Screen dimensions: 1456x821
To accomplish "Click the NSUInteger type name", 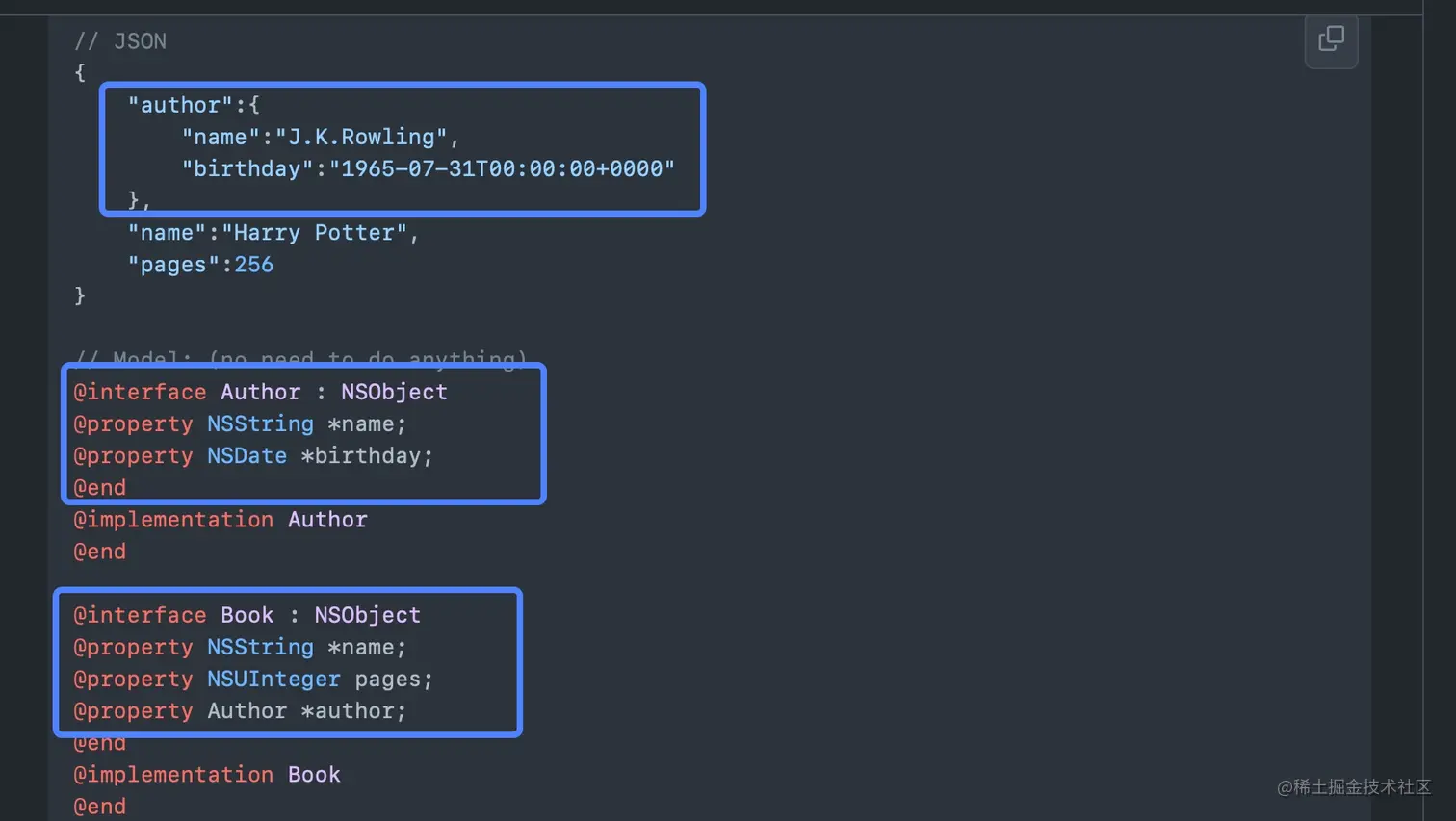I will pyautogui.click(x=273, y=679).
